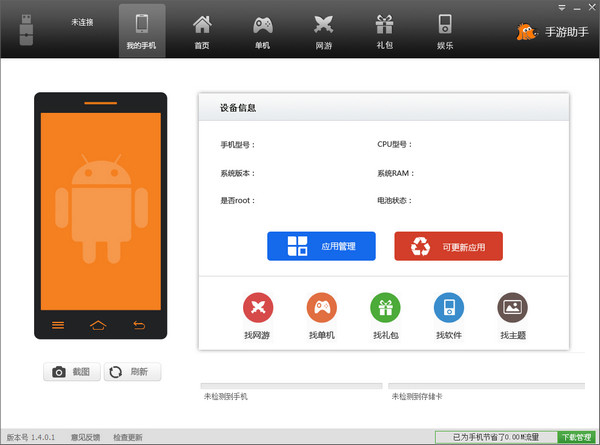Viewport: 600px width, 445px height.
Task: Click the 是否root label
Action: (x=237, y=200)
